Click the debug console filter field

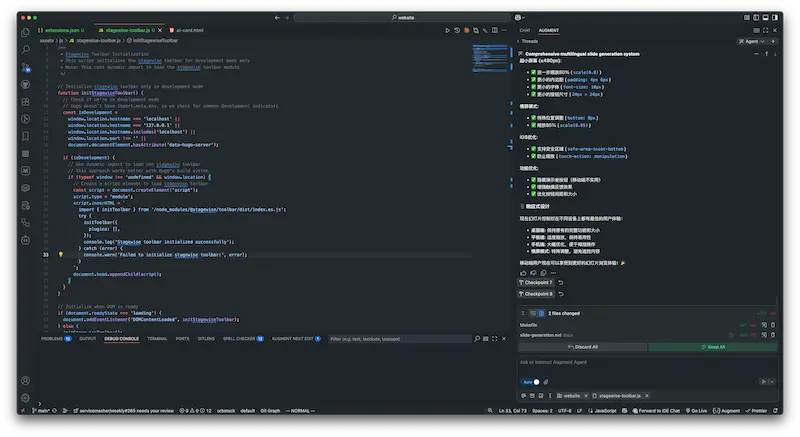tap(399, 339)
